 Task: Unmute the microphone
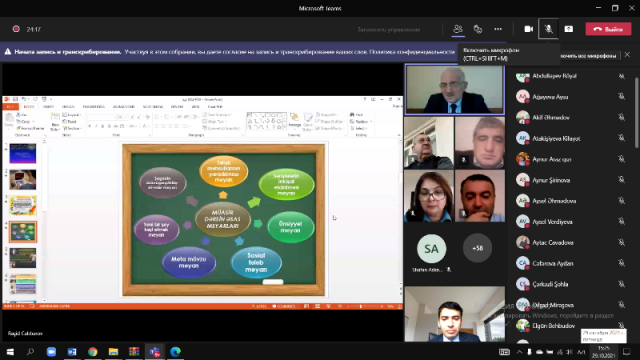548,29
